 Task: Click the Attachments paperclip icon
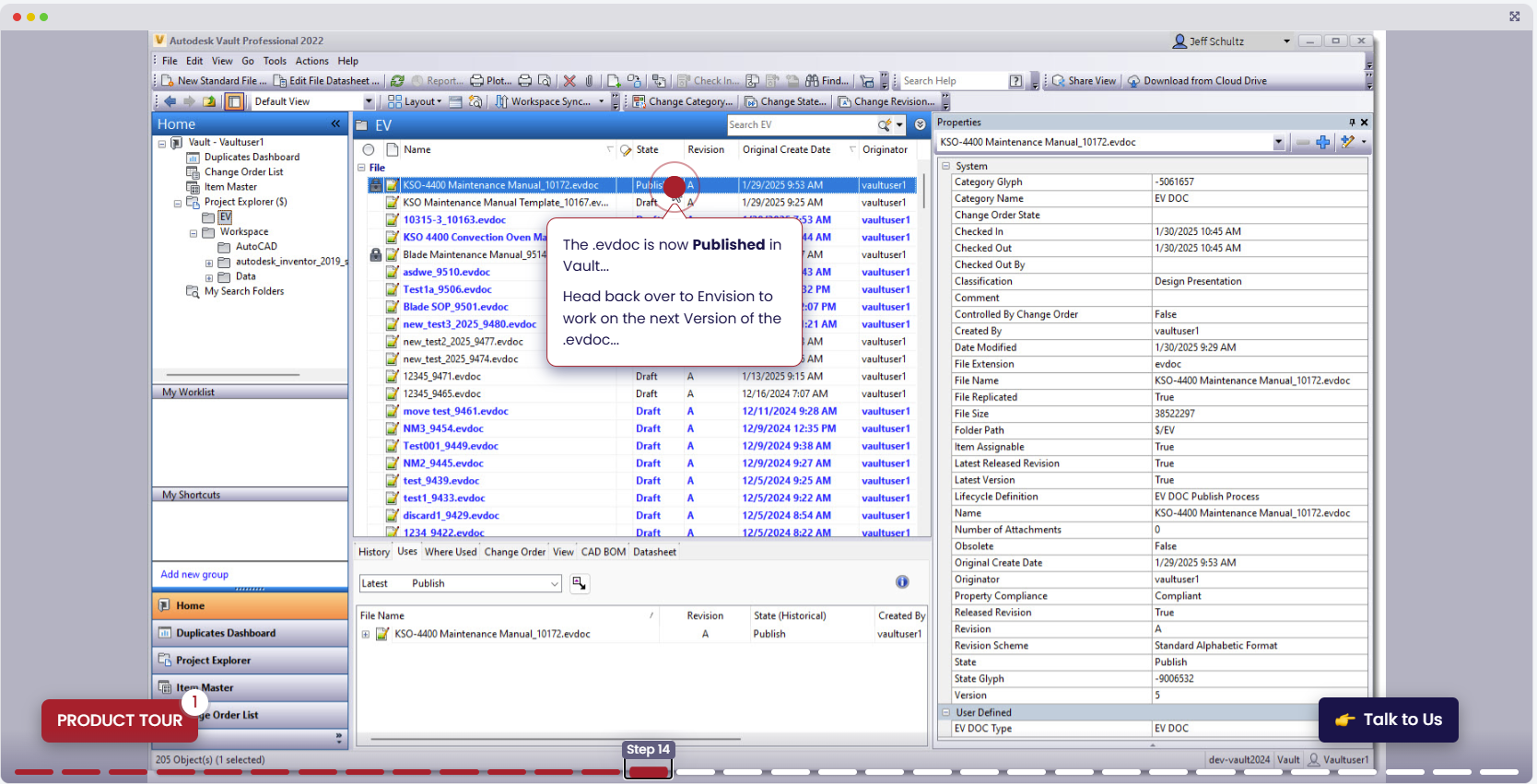point(590,81)
